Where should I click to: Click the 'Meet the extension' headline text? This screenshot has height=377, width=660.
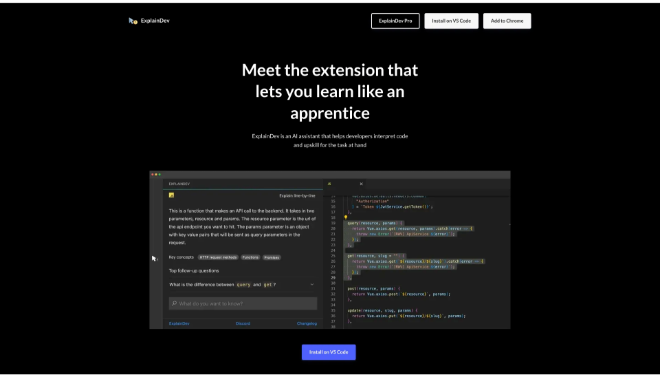(330, 91)
